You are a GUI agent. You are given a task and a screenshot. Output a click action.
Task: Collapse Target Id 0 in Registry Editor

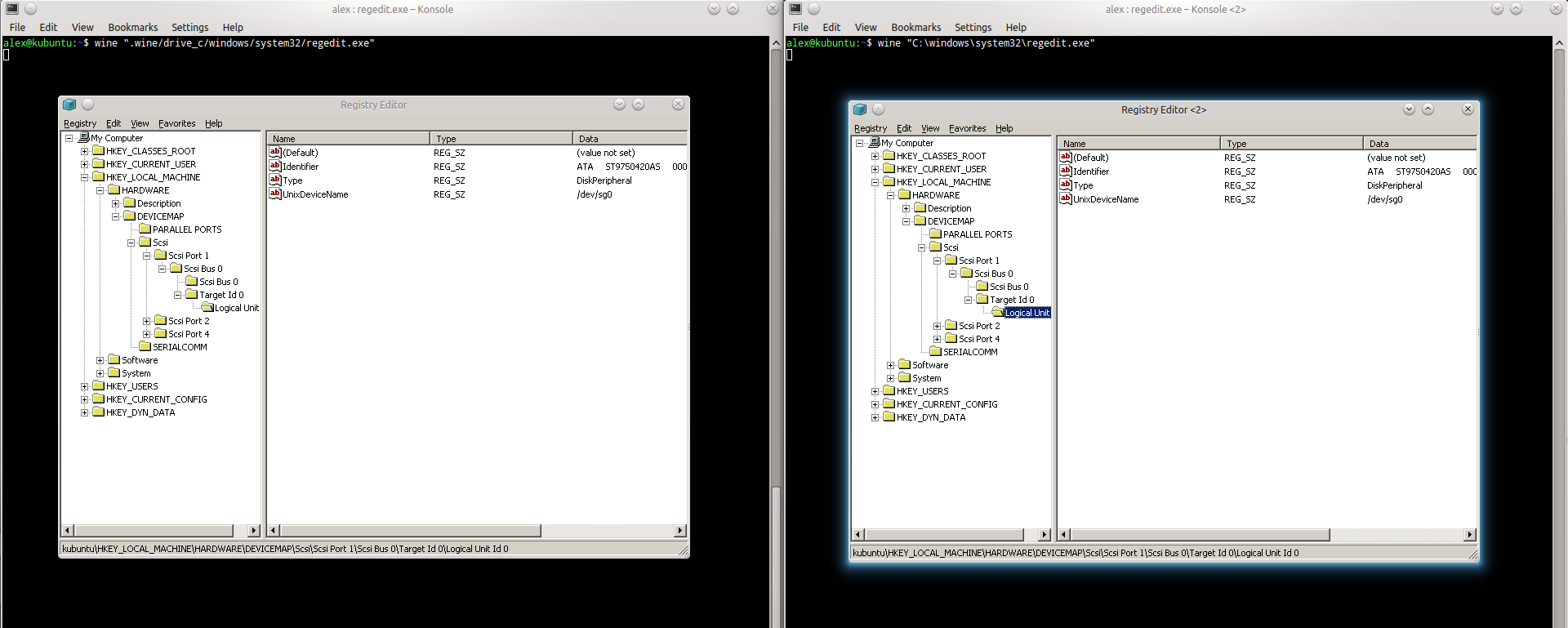point(177,295)
